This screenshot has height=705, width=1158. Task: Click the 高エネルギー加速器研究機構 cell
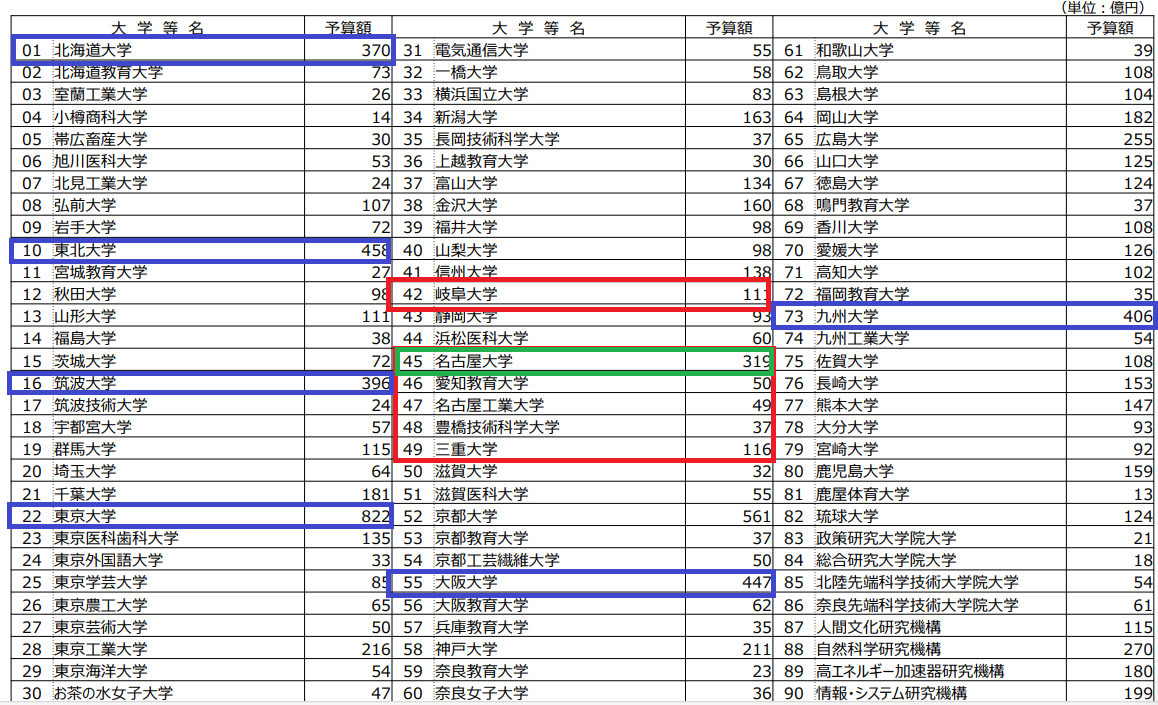point(910,671)
